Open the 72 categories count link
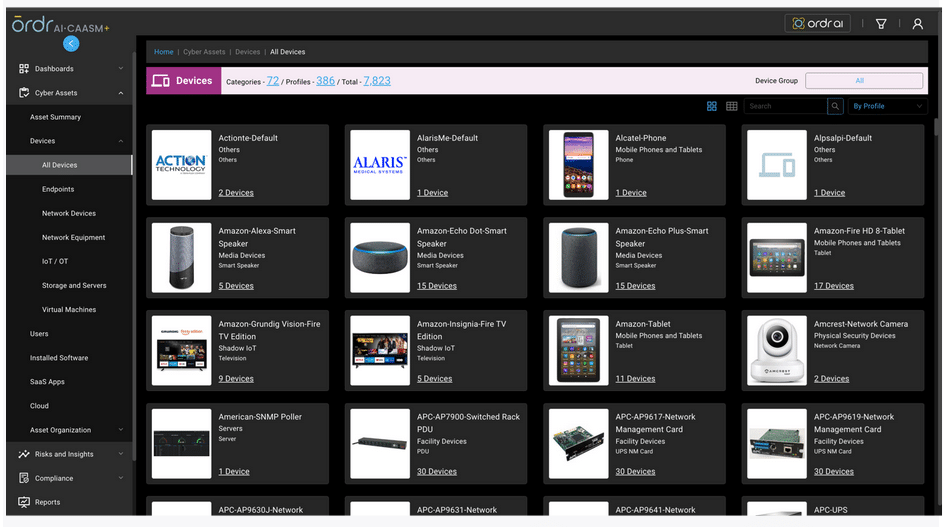 pos(273,81)
